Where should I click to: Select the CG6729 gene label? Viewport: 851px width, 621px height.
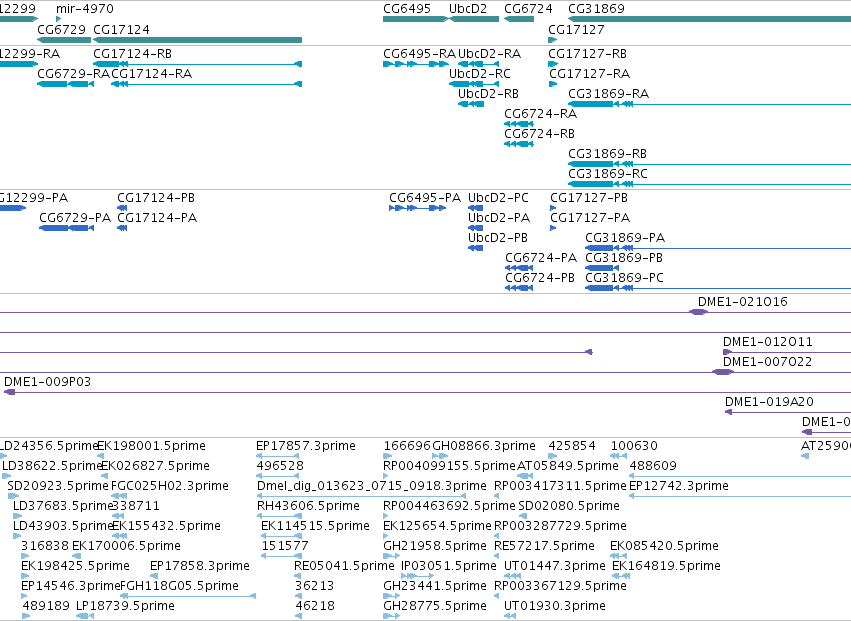(x=61, y=29)
